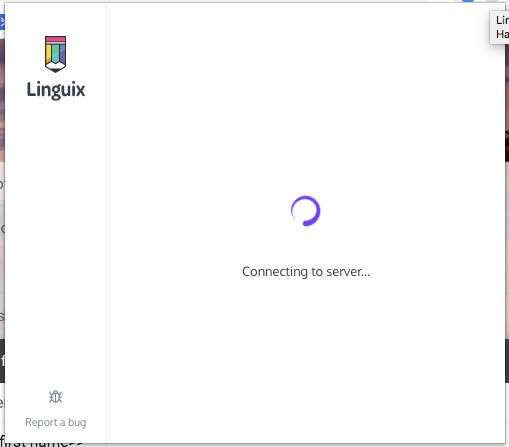Click the blue icon behind the popup's left edge
Image resolution: width=509 pixels, height=447 pixels.
[x=2, y=22]
